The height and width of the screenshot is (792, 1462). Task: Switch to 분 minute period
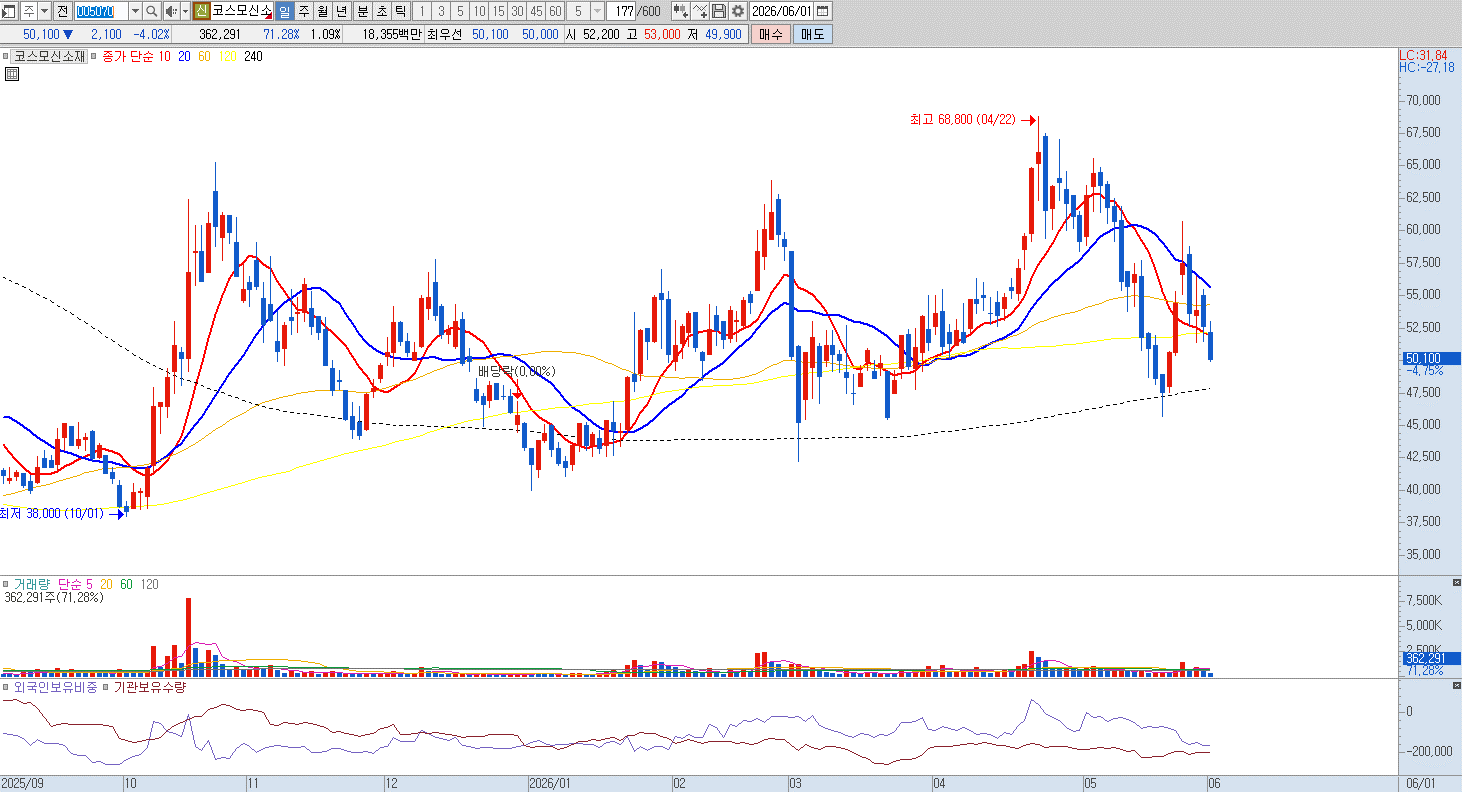pyautogui.click(x=362, y=11)
